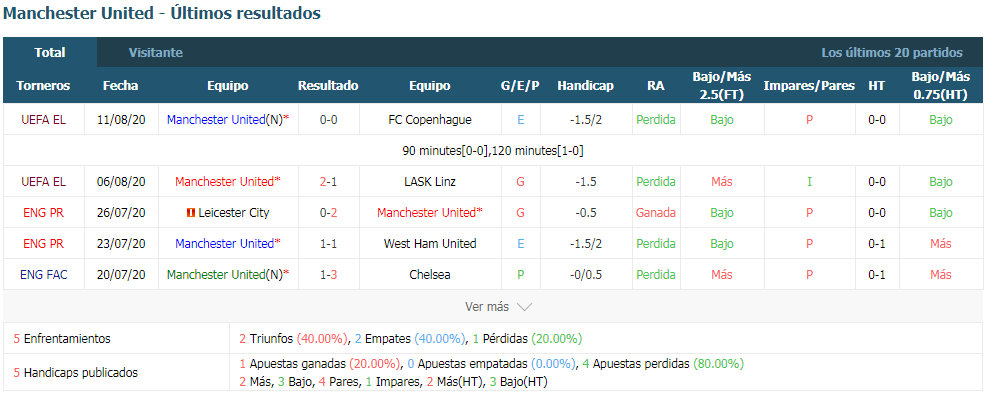Switch to the Visitante tab
Viewport: 986px width, 394px height.
coord(156,53)
